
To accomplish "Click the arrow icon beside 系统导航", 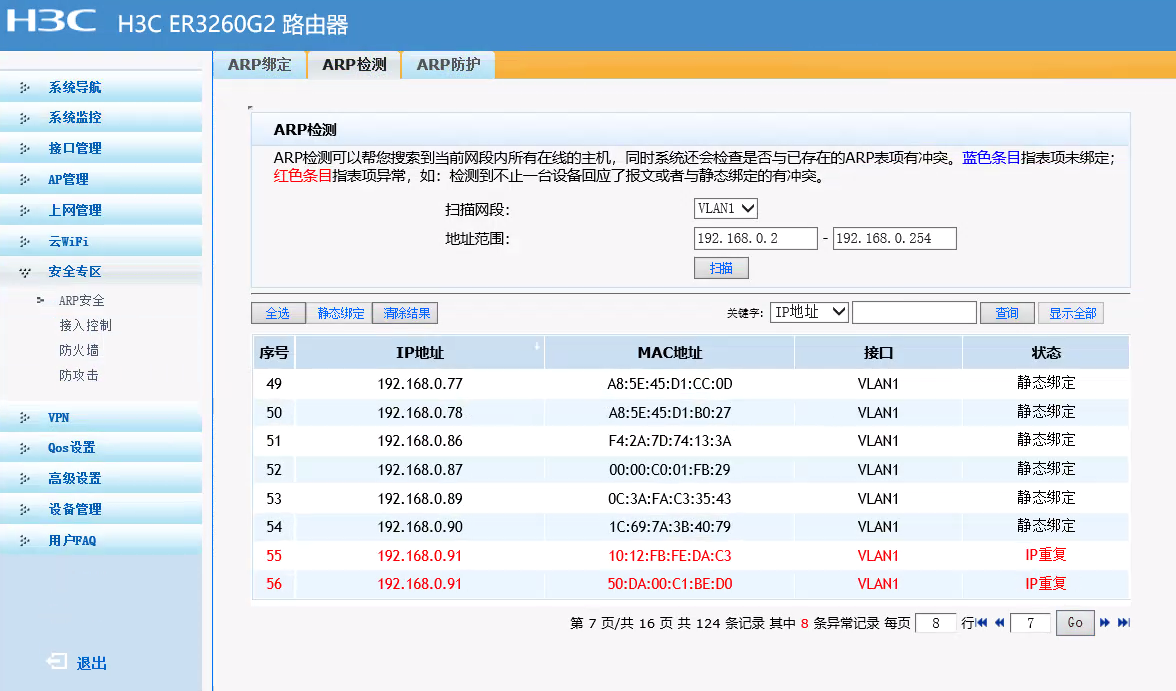I will point(25,88).
